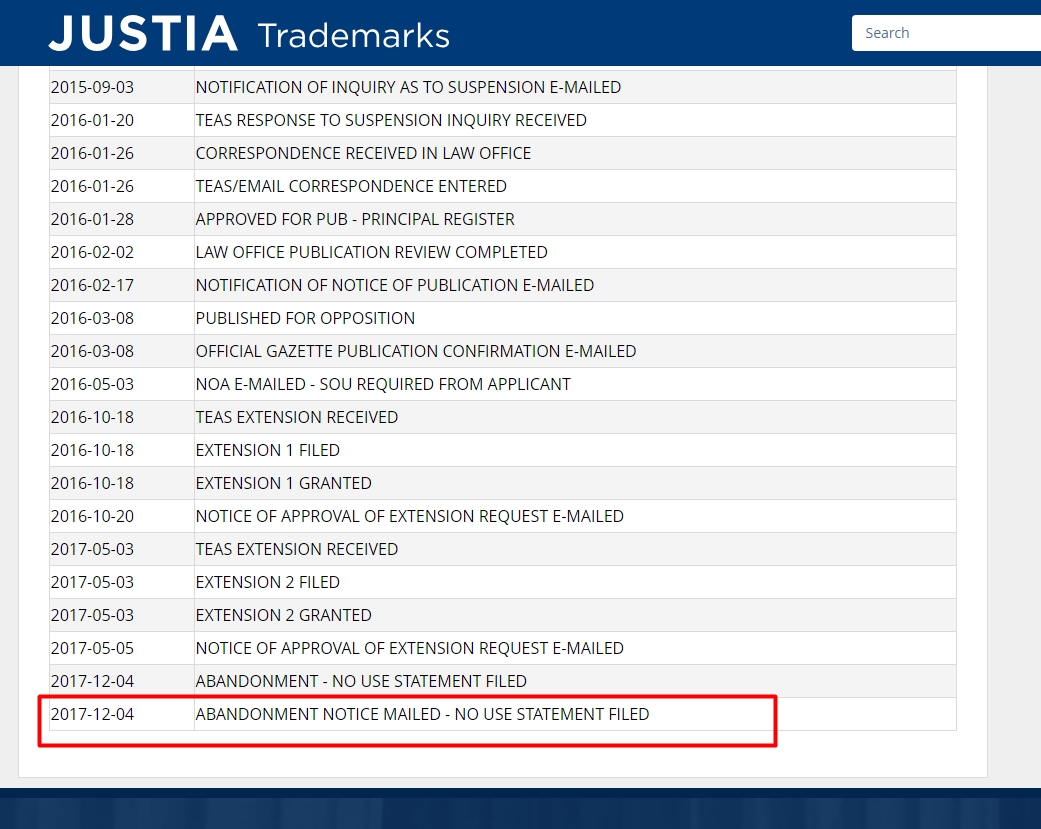
Task: Select 'EXTENSION 1 FILED' entry
Action: click(268, 450)
